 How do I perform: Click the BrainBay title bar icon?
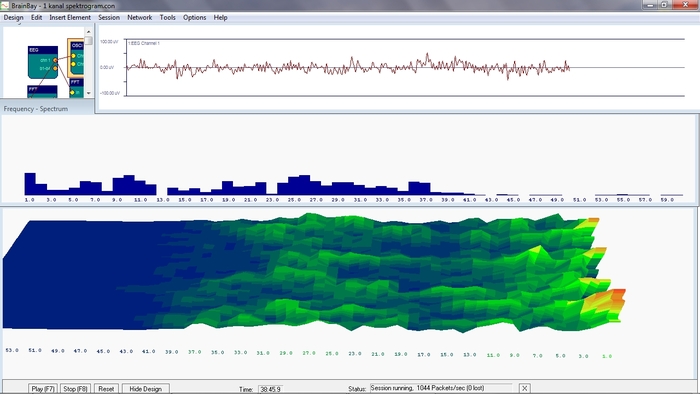(x=5, y=5)
